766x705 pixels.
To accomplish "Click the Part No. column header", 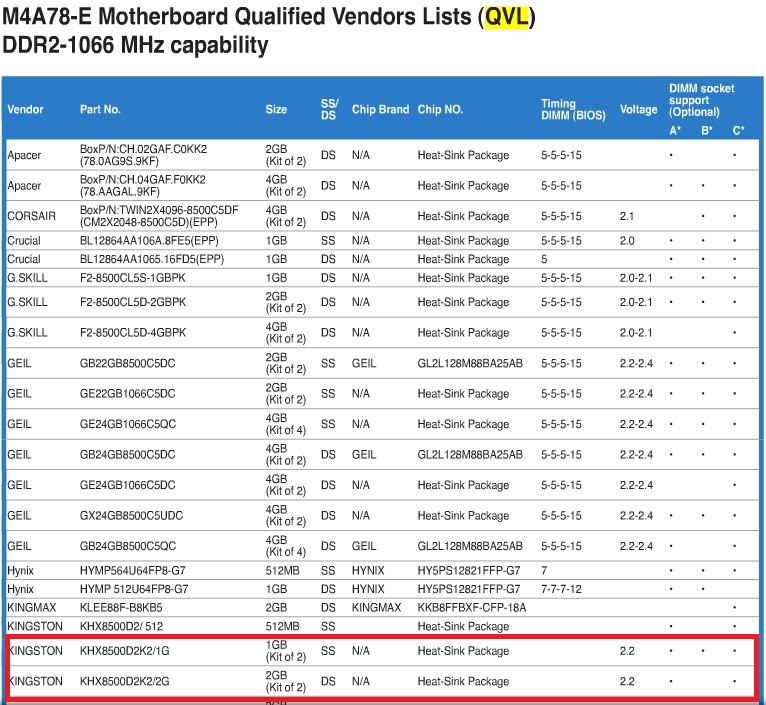I will click(x=100, y=109).
